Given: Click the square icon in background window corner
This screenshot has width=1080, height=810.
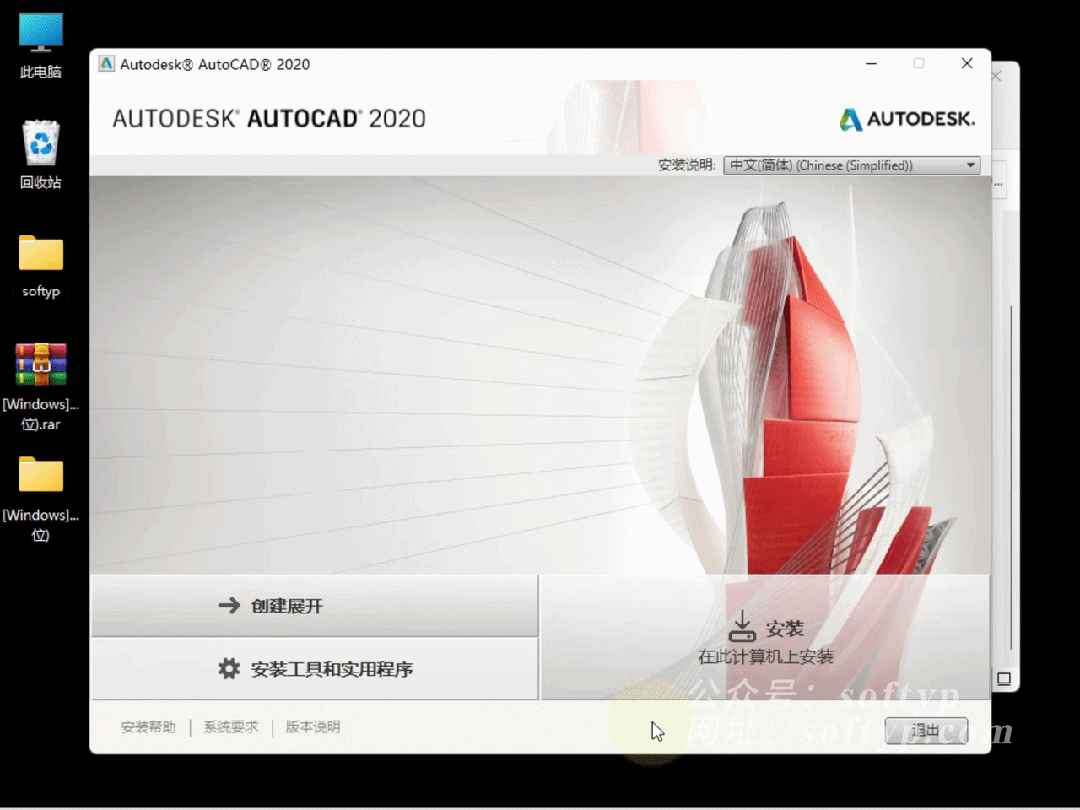Looking at the screenshot, I should 1004,678.
